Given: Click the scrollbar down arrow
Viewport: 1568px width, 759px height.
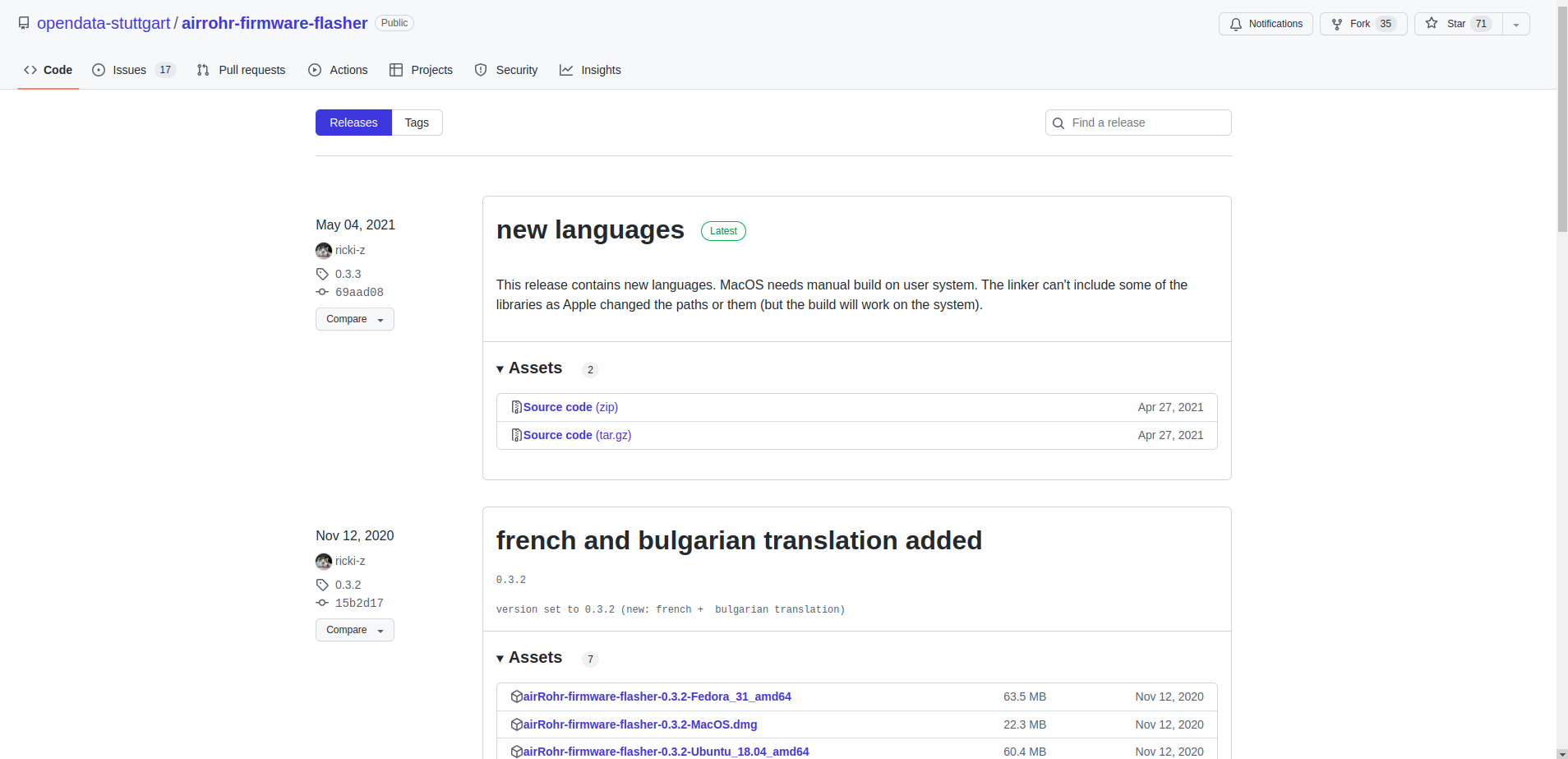Looking at the screenshot, I should click(x=1562, y=753).
